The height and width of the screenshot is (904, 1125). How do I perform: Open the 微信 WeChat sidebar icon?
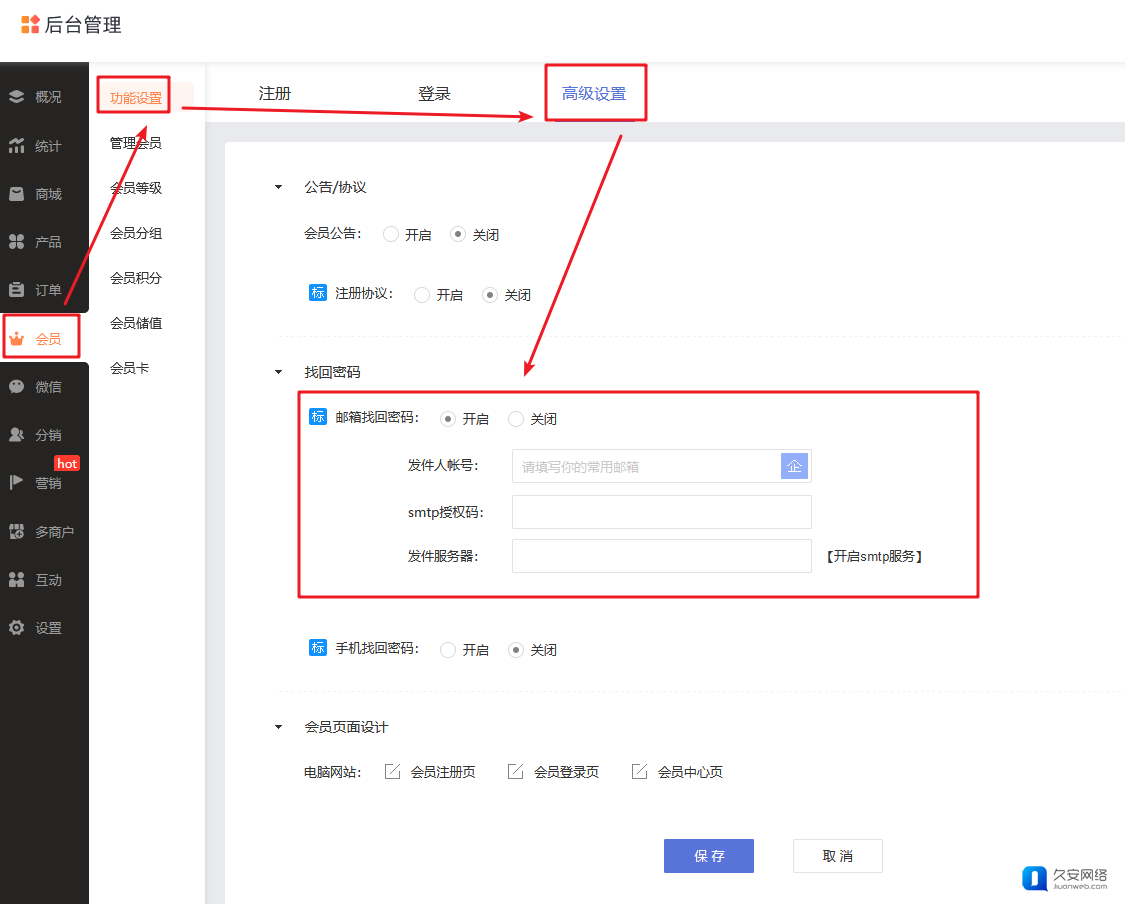click(x=17, y=387)
